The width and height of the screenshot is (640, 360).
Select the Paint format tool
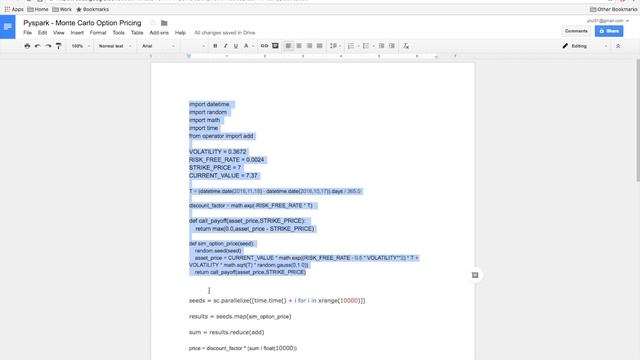click(x=59, y=46)
